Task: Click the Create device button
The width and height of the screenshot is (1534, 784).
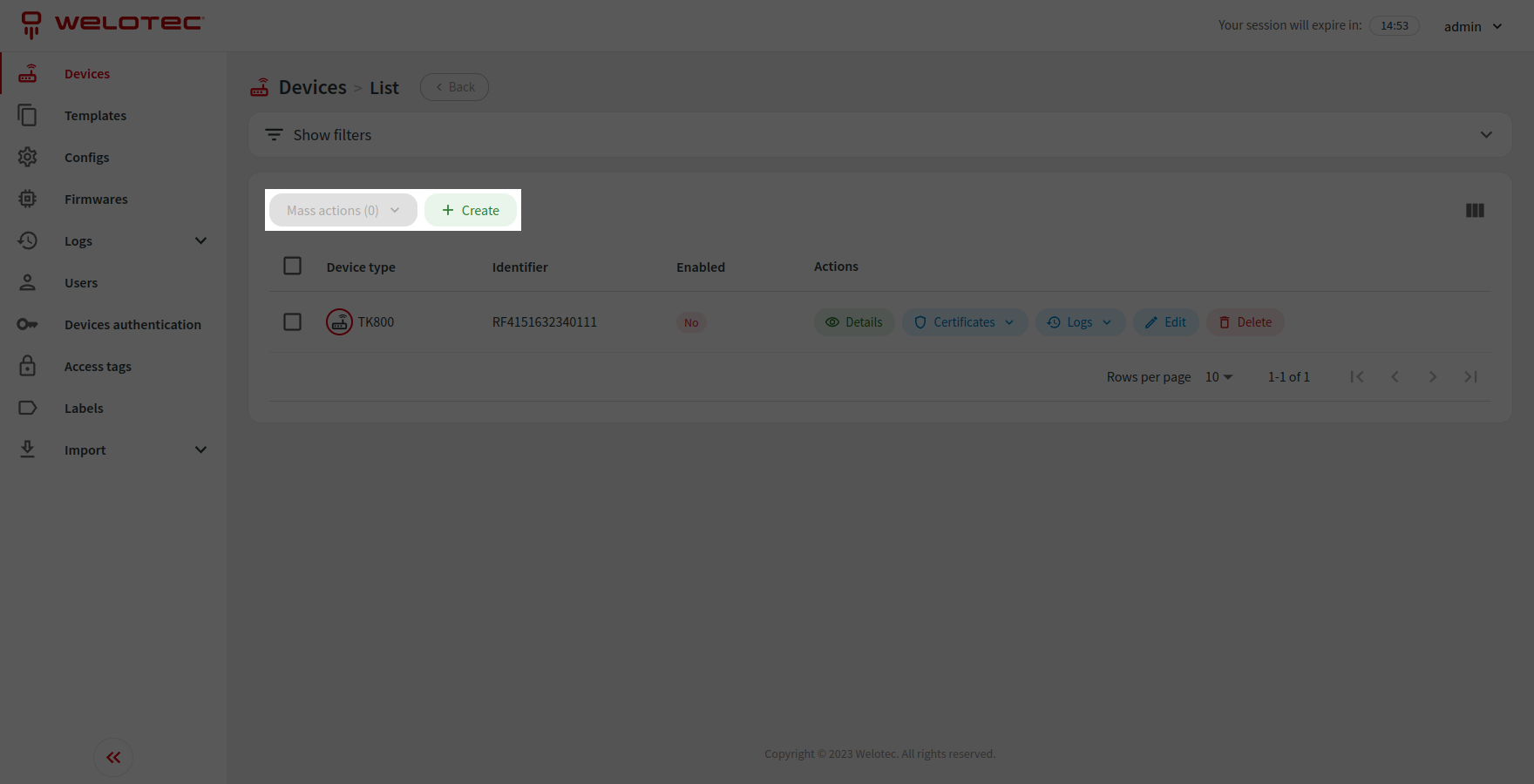Action: tap(471, 210)
